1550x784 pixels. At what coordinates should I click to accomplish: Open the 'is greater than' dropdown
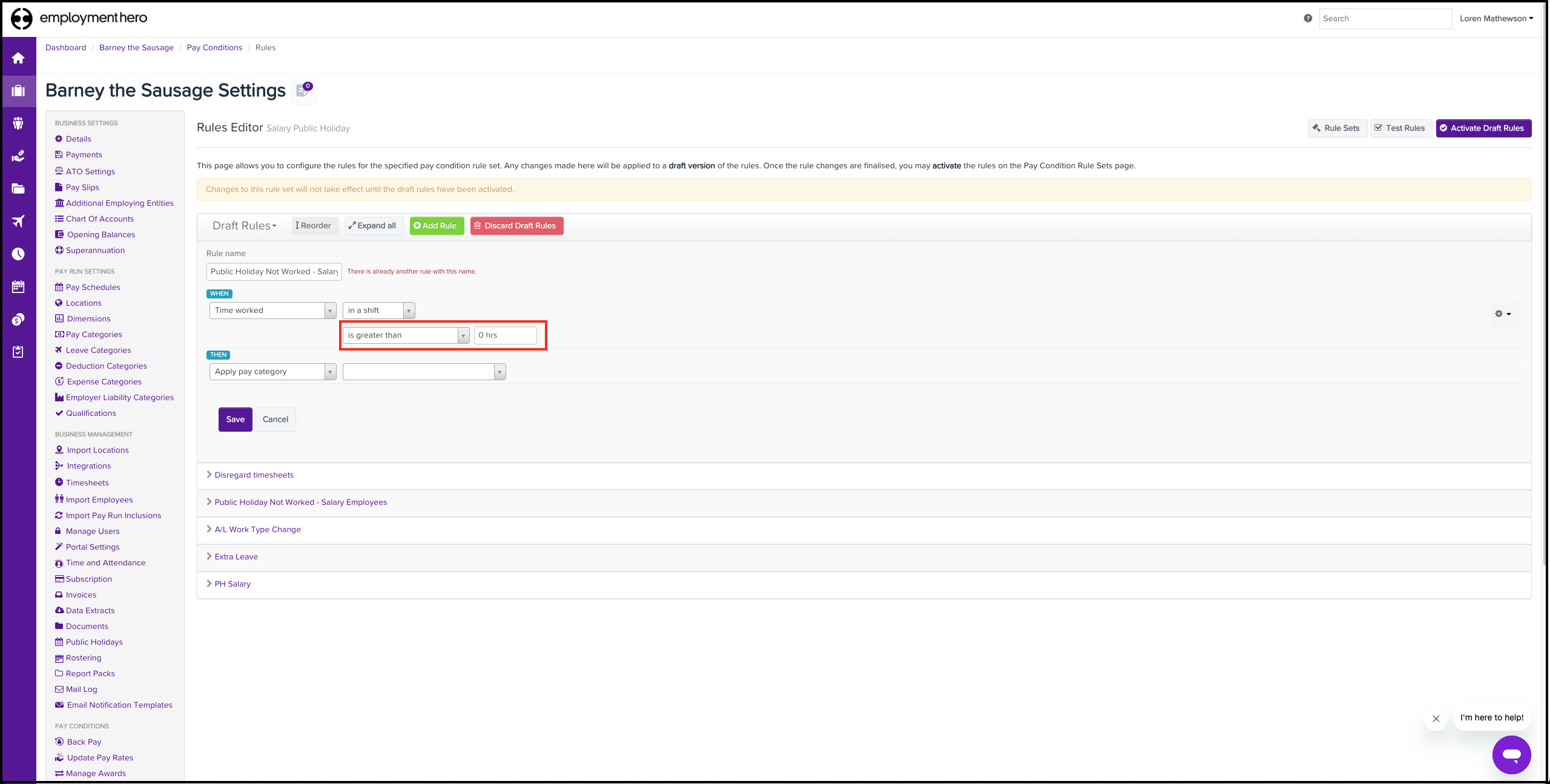tap(406, 335)
